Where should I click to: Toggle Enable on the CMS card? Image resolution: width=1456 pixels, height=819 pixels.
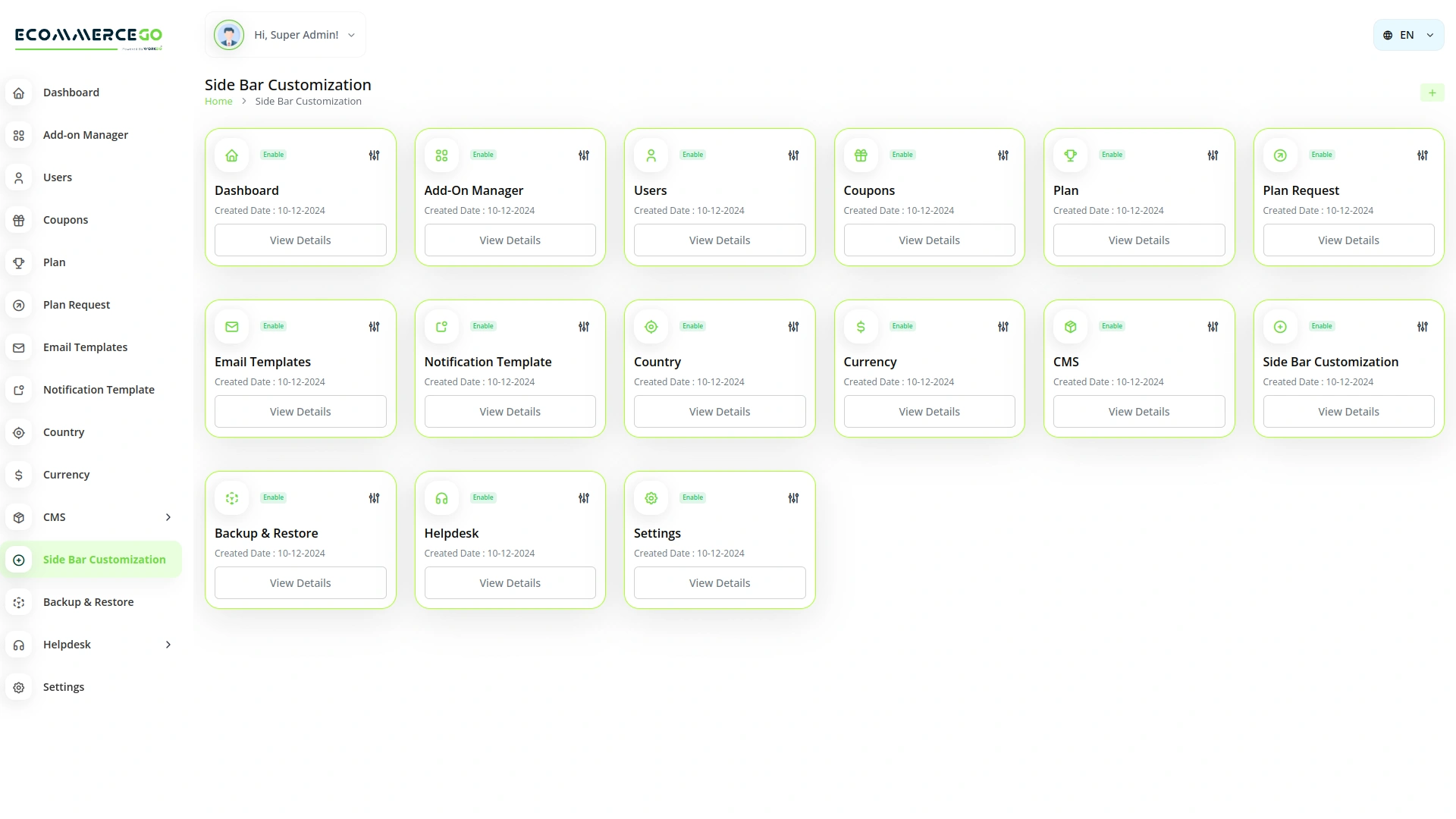(x=1112, y=326)
